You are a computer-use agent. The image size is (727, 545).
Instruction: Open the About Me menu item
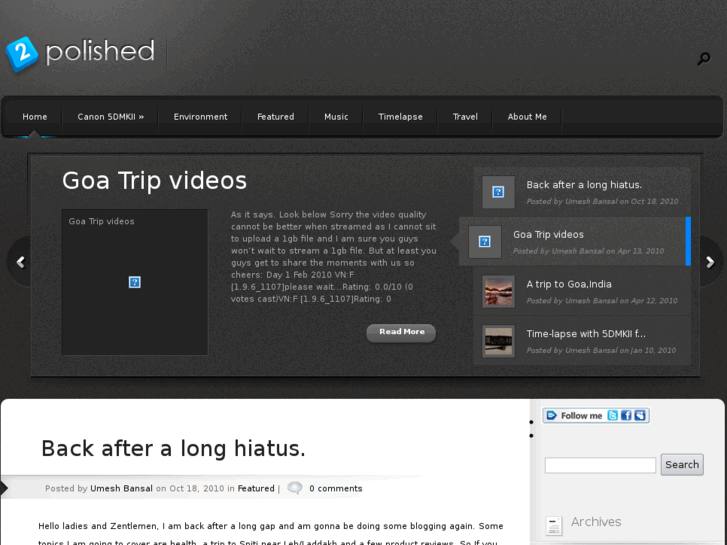pos(527,117)
